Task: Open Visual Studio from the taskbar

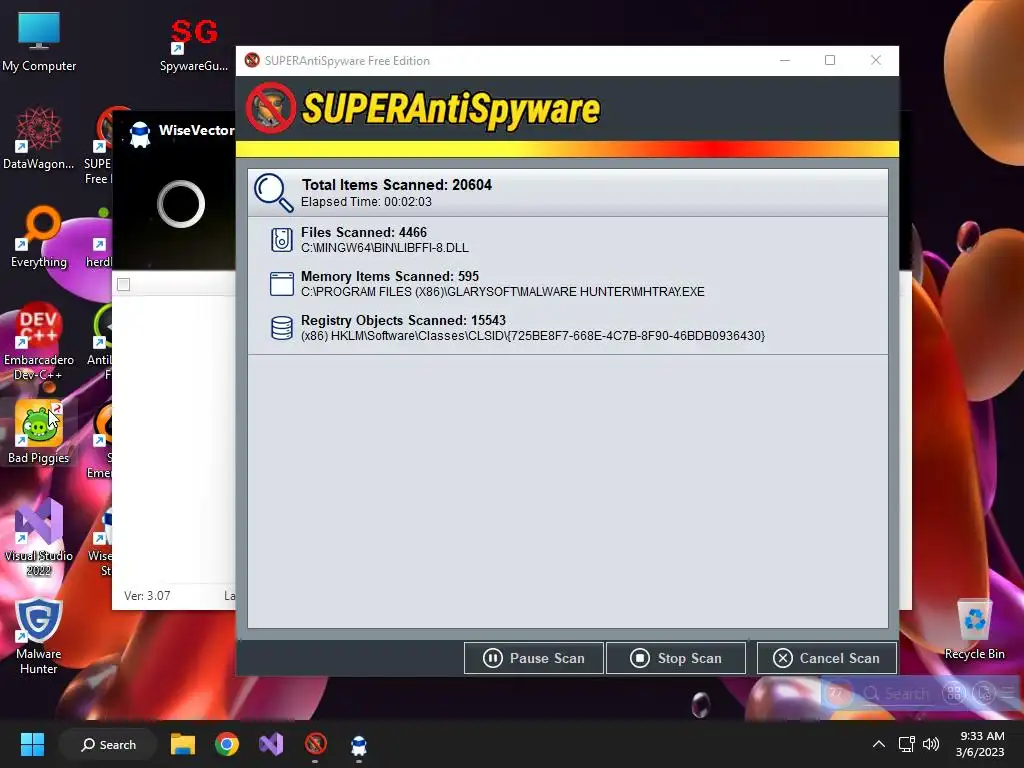Action: pyautogui.click(x=271, y=744)
